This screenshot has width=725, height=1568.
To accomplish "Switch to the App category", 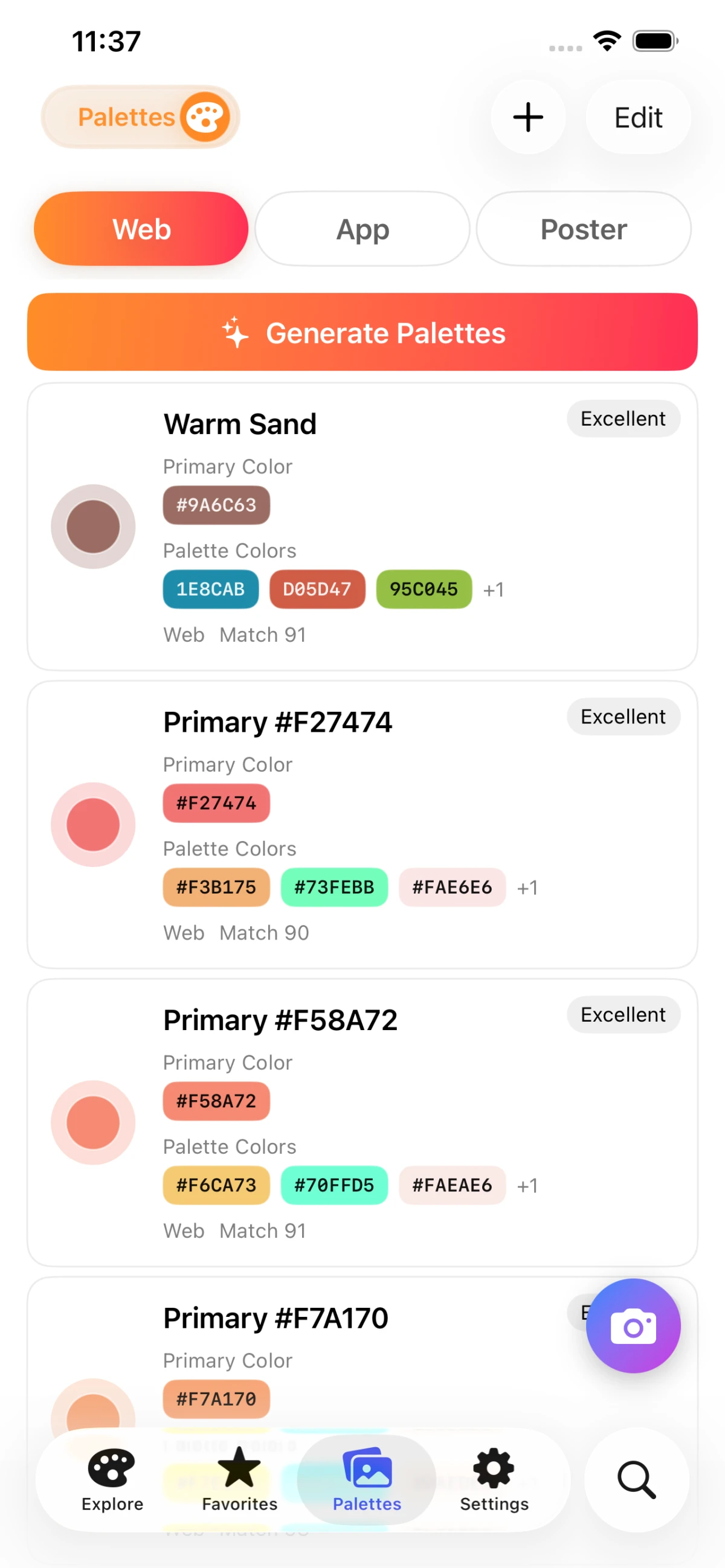I will (362, 229).
